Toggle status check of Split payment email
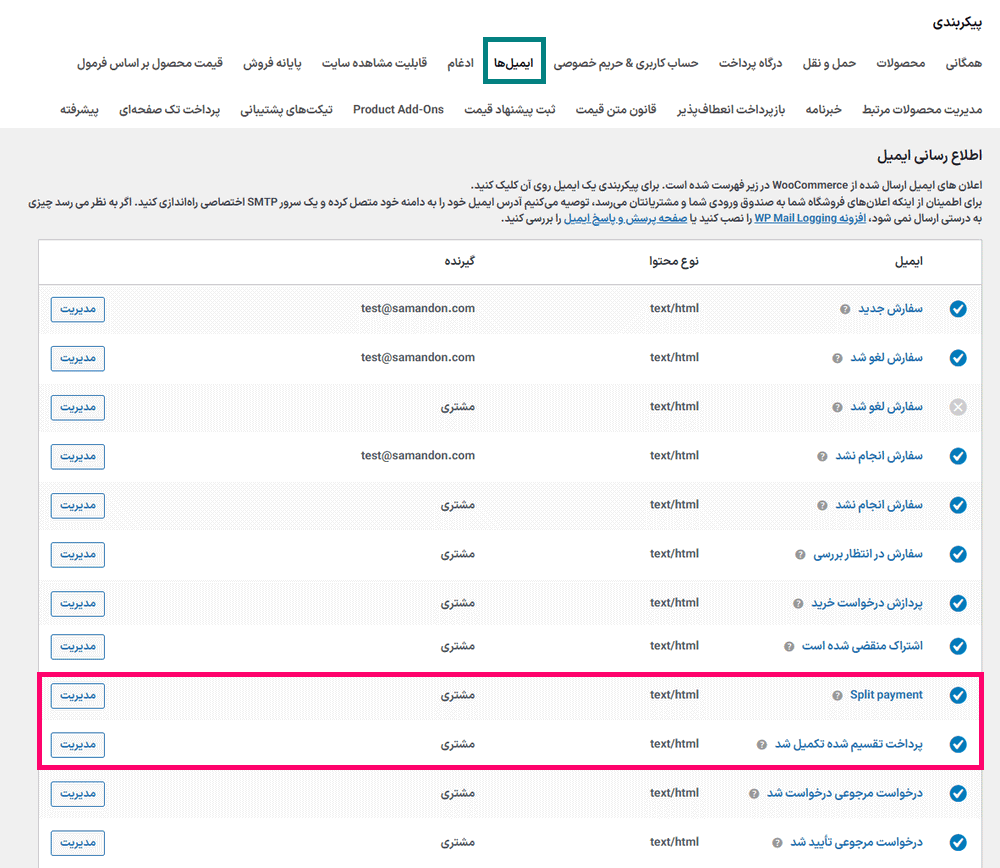 958,695
